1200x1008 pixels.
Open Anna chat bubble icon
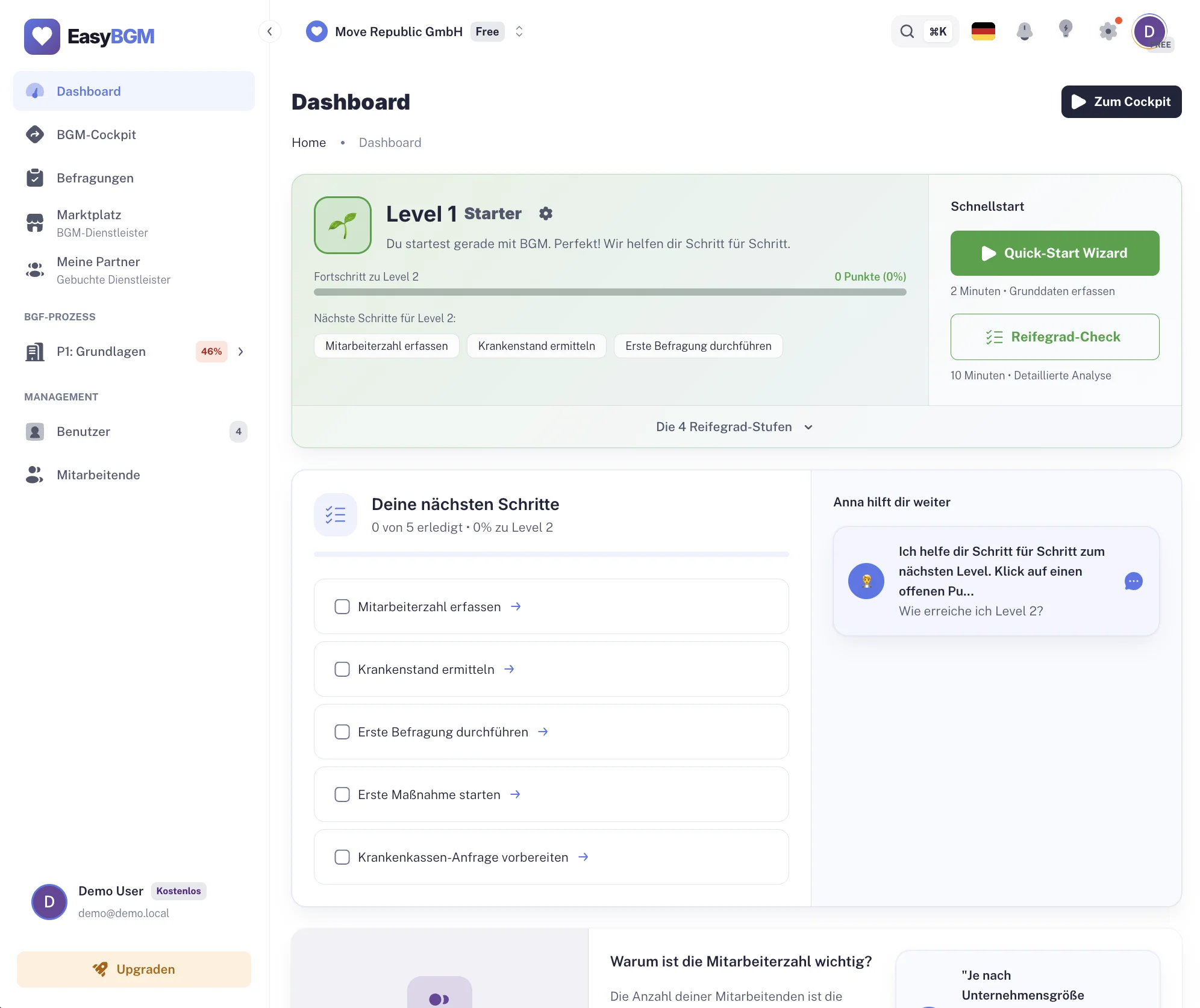[x=1133, y=581]
